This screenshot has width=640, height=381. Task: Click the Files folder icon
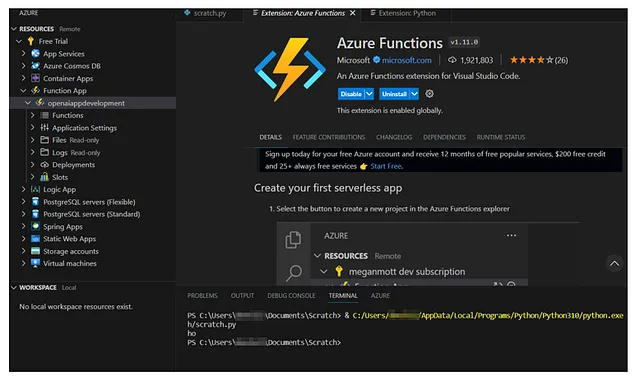coord(44,140)
